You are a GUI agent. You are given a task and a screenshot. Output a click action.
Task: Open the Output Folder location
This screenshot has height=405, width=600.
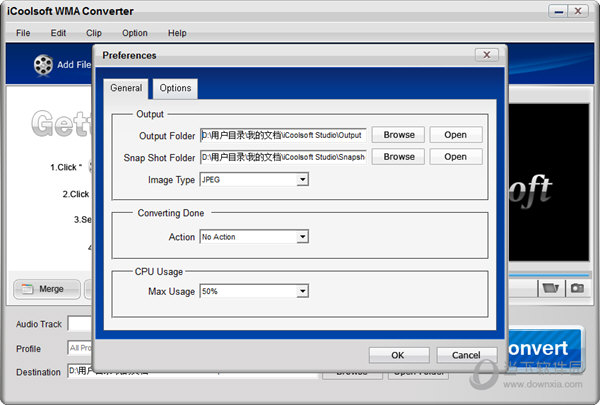pyautogui.click(x=455, y=135)
